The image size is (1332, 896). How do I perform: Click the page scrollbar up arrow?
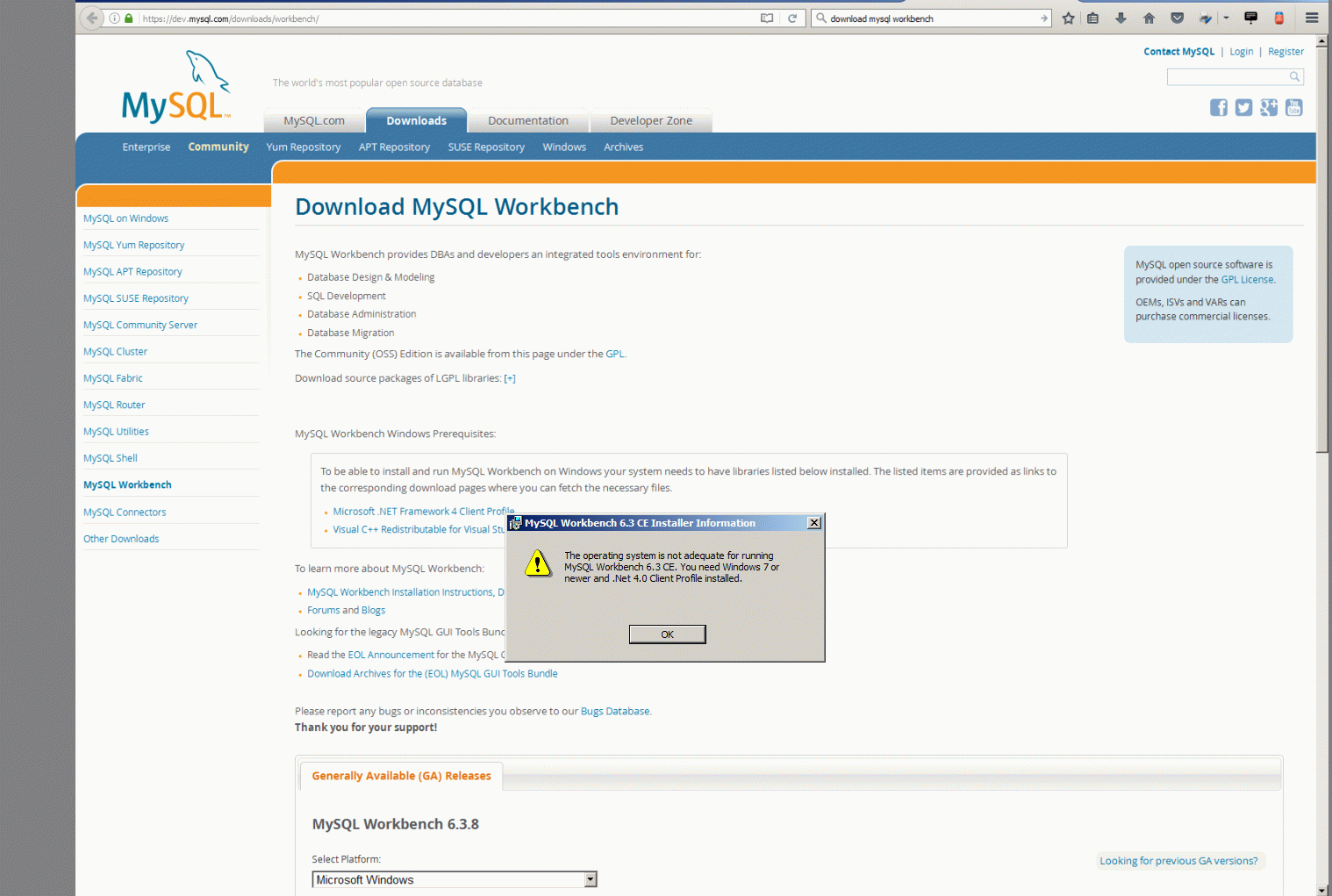(x=1322, y=41)
